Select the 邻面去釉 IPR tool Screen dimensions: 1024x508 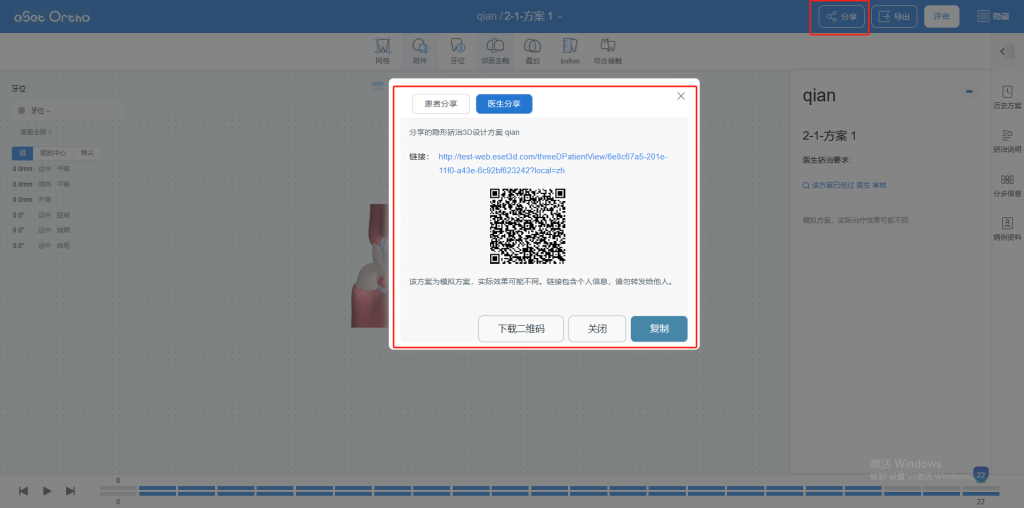[x=495, y=51]
